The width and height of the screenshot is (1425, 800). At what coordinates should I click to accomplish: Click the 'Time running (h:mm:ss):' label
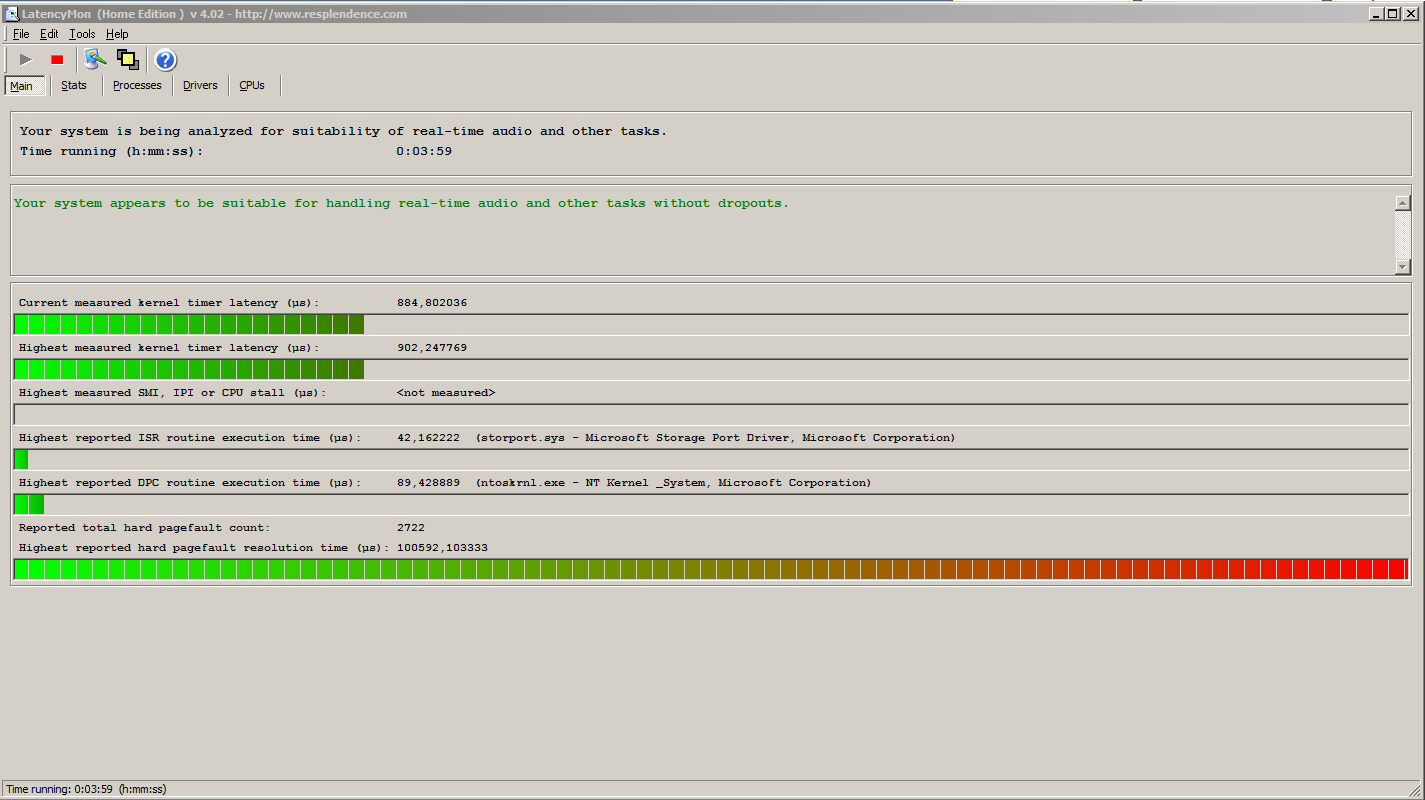[x=112, y=152]
